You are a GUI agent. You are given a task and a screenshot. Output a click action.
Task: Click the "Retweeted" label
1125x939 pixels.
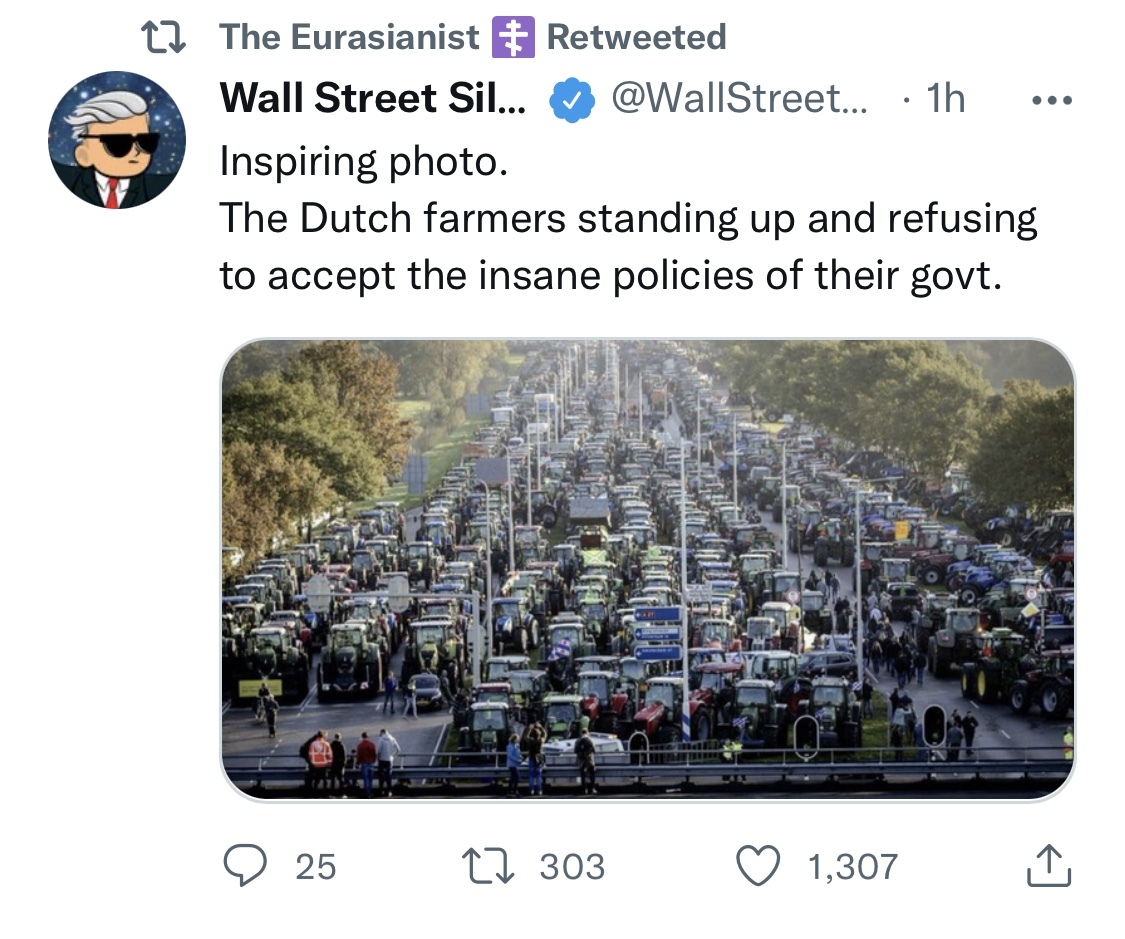(x=636, y=37)
